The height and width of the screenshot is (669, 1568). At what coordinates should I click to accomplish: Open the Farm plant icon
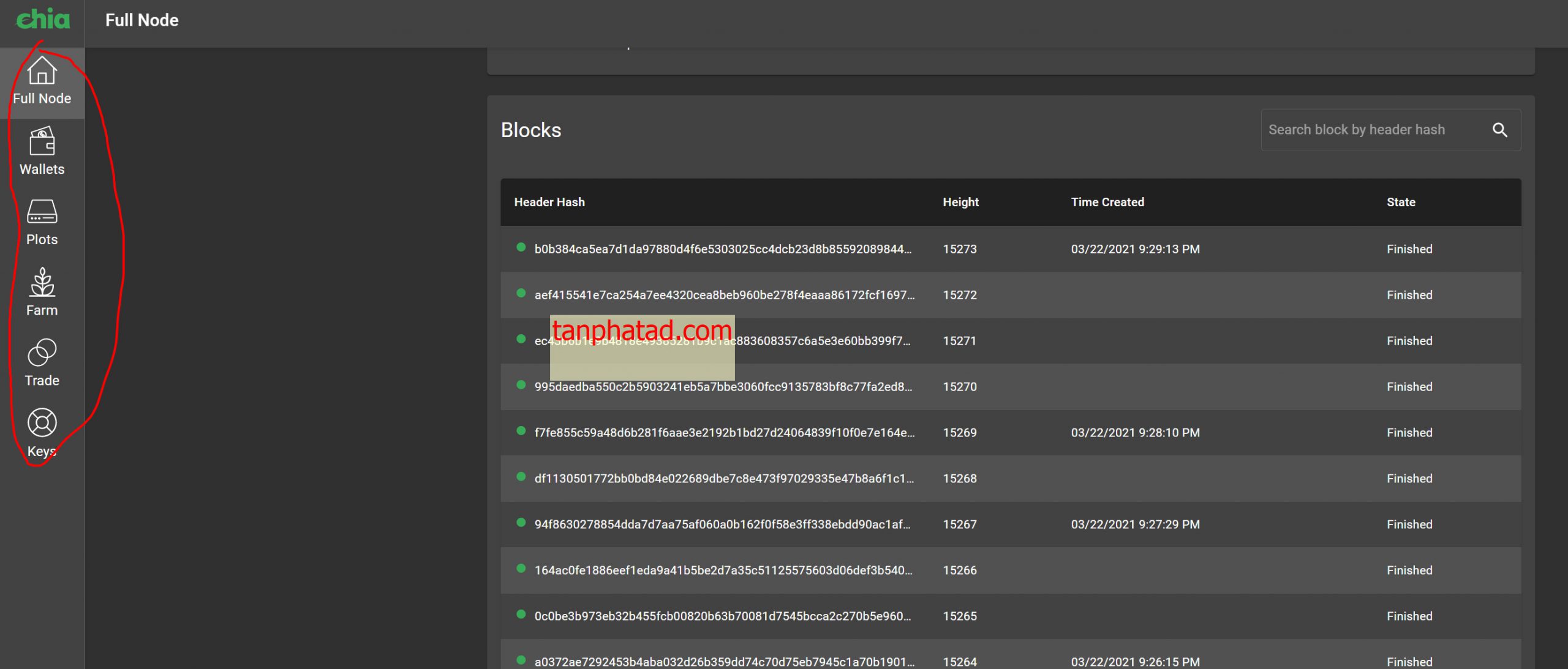[x=42, y=282]
